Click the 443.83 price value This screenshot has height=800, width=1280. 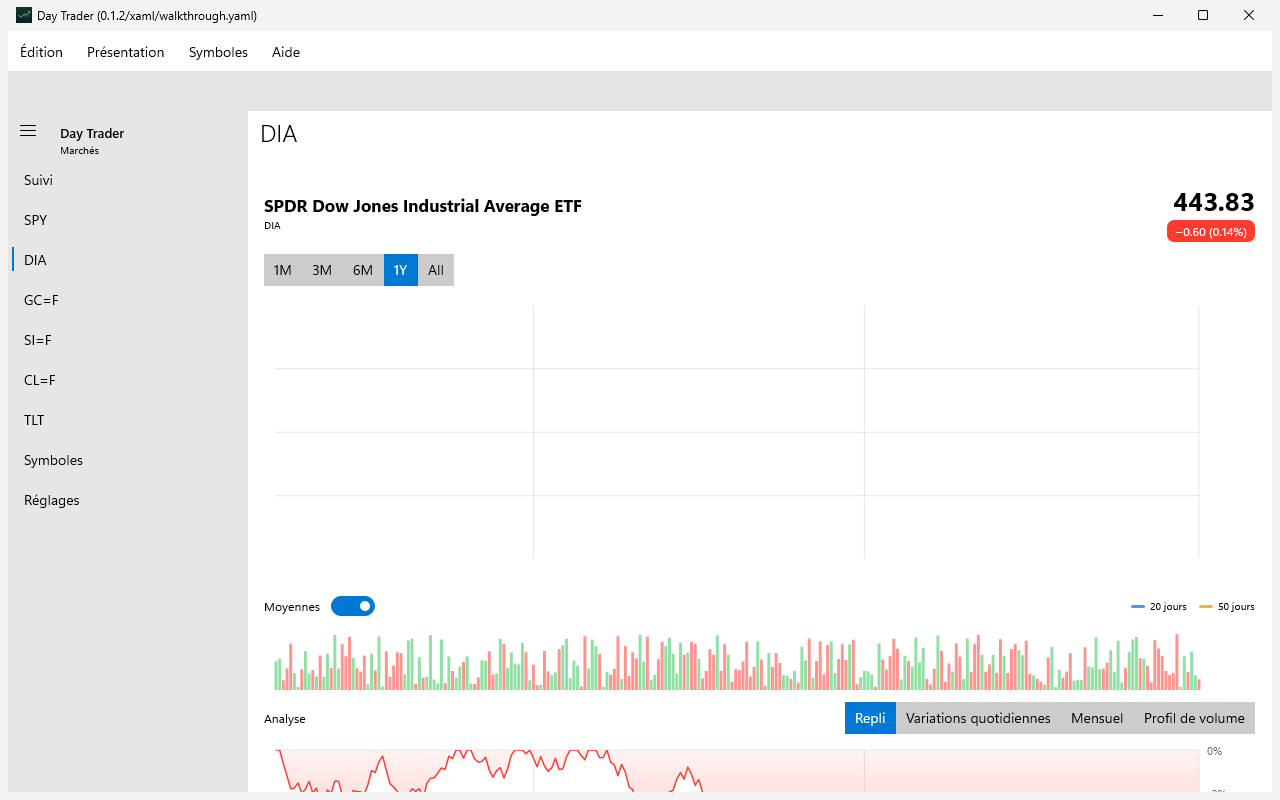click(1214, 202)
